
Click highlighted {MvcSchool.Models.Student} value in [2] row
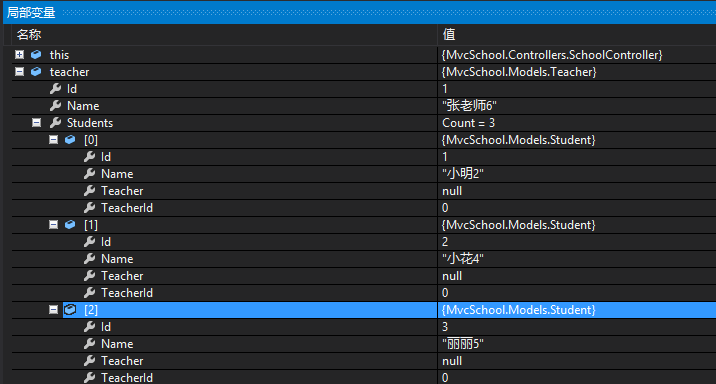point(519,310)
